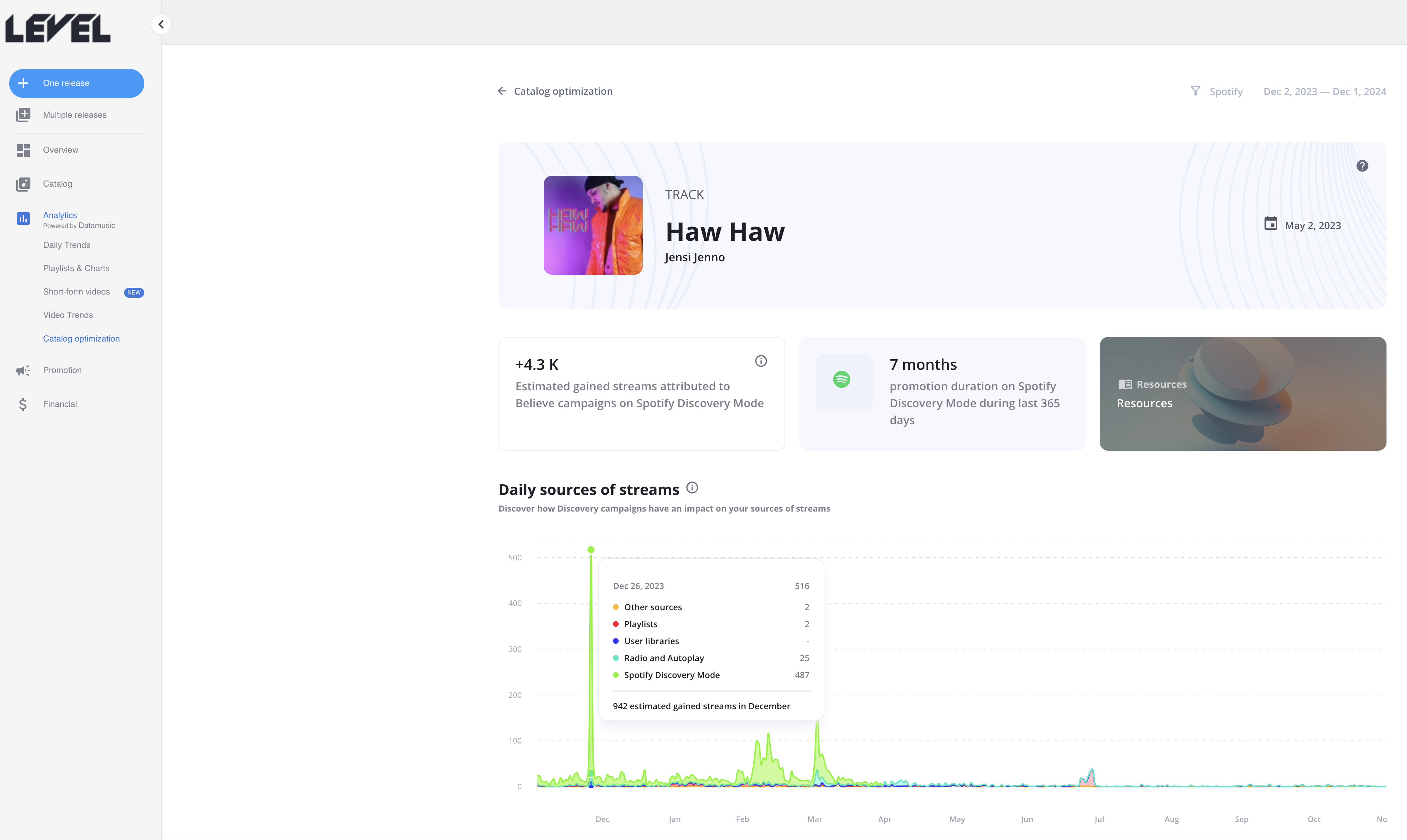The image size is (1407, 840).
Task: Click the Haw Haw album artwork
Action: pos(592,225)
